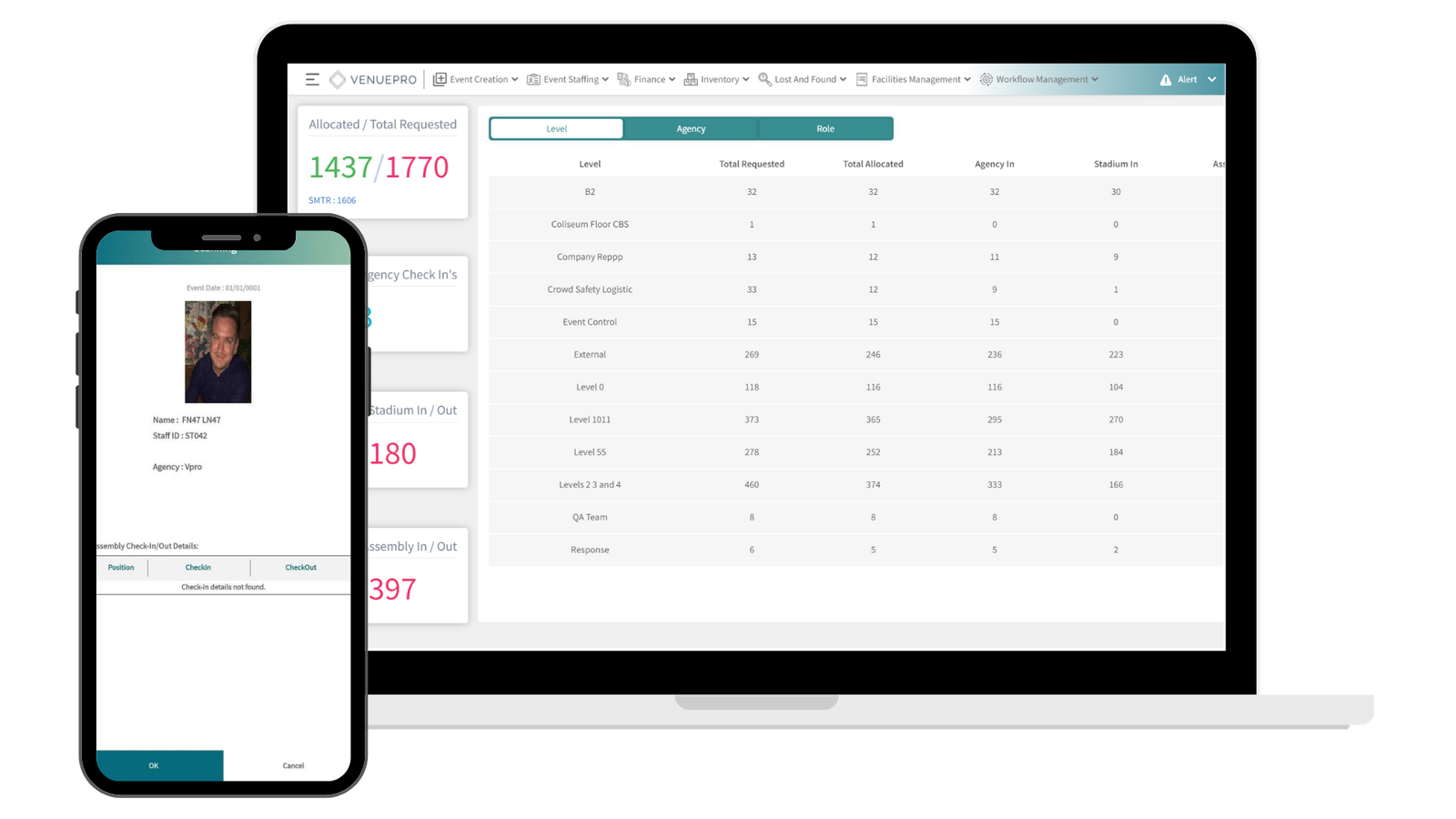Expand the Workflow Management dropdown arrow
The width and height of the screenshot is (1456, 819).
[1095, 80]
